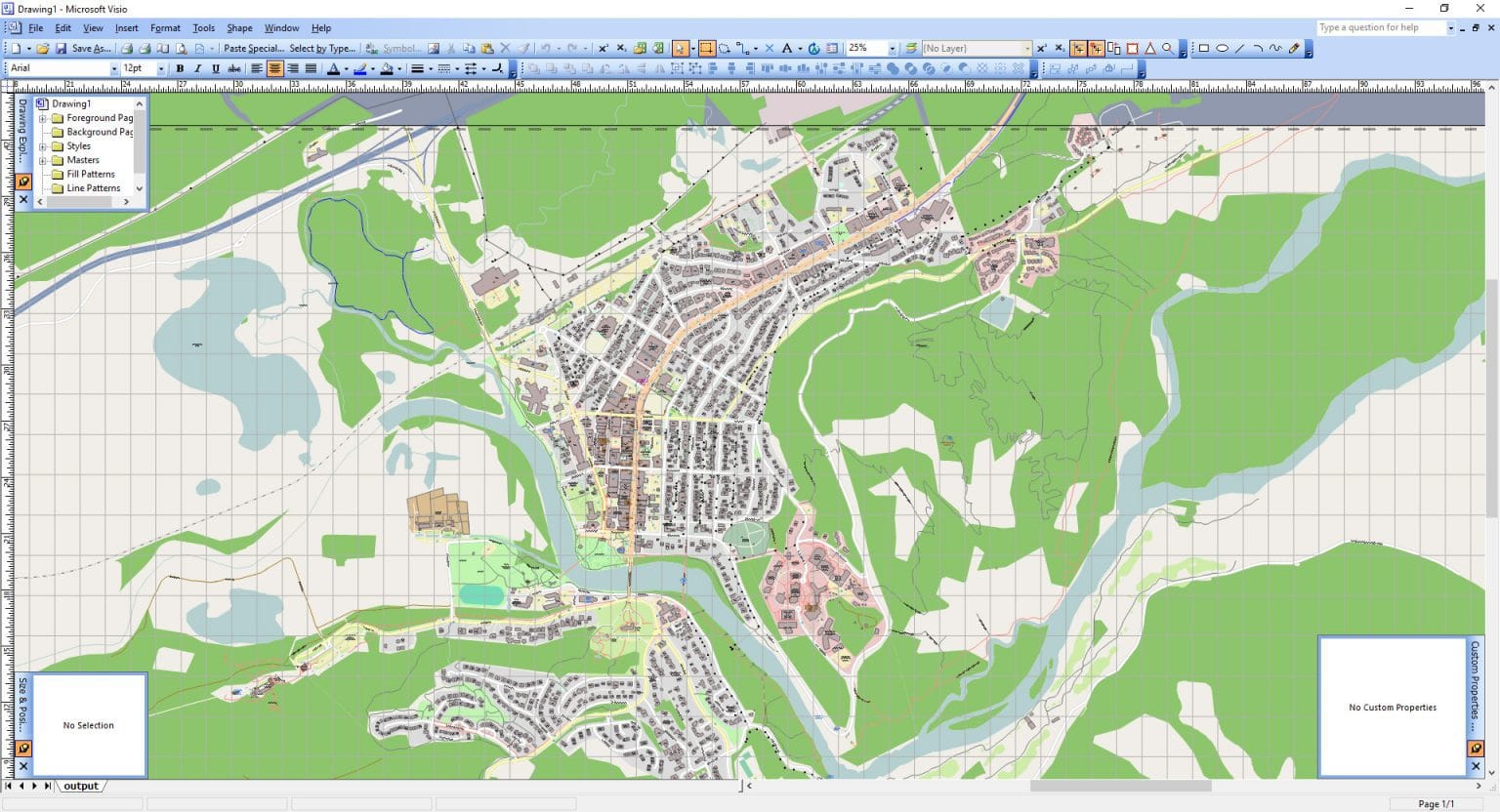
Task: Select the Rectangle drawing tool
Action: click(x=1203, y=47)
